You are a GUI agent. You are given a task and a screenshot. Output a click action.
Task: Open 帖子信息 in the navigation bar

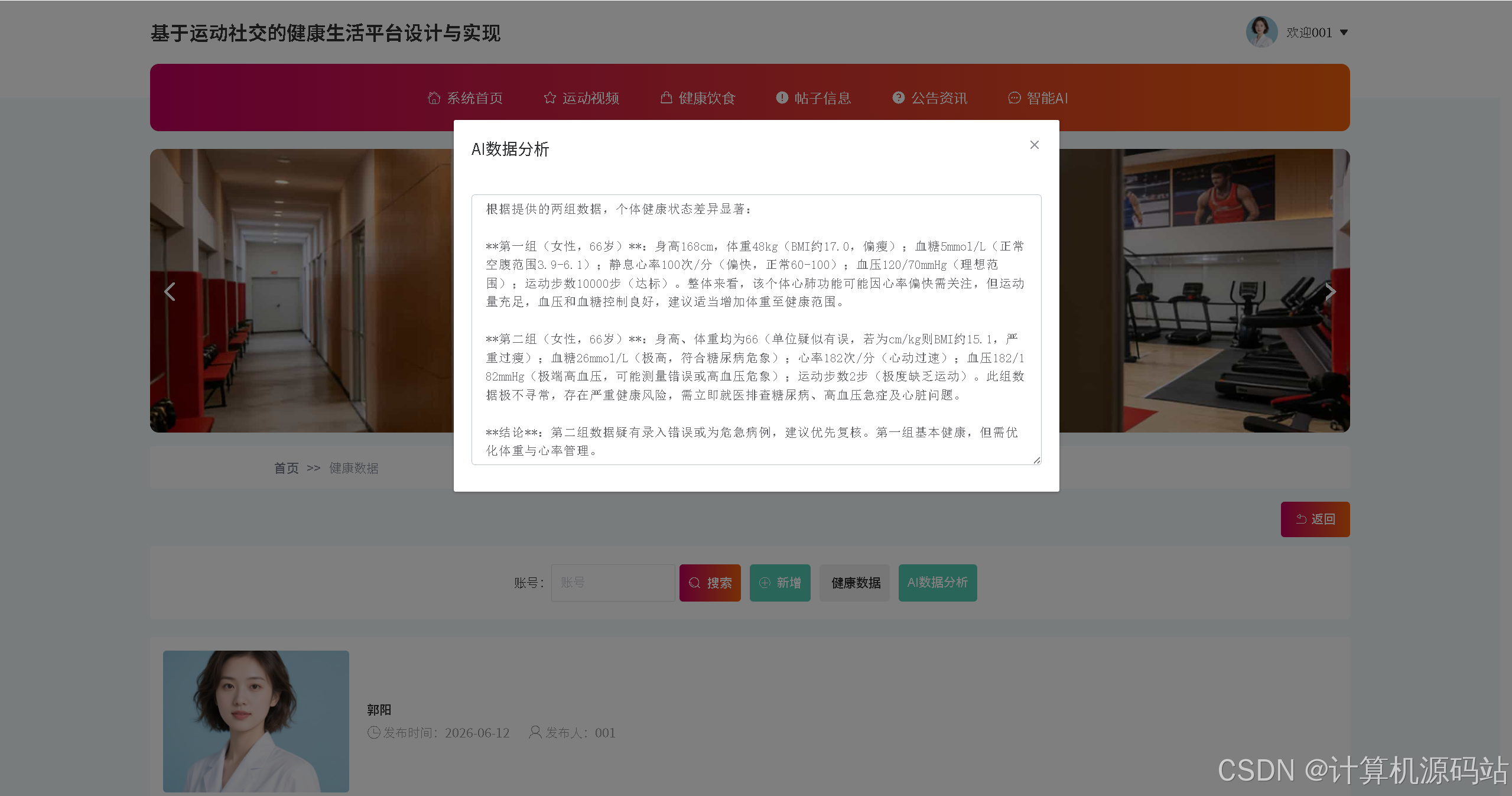(x=814, y=98)
